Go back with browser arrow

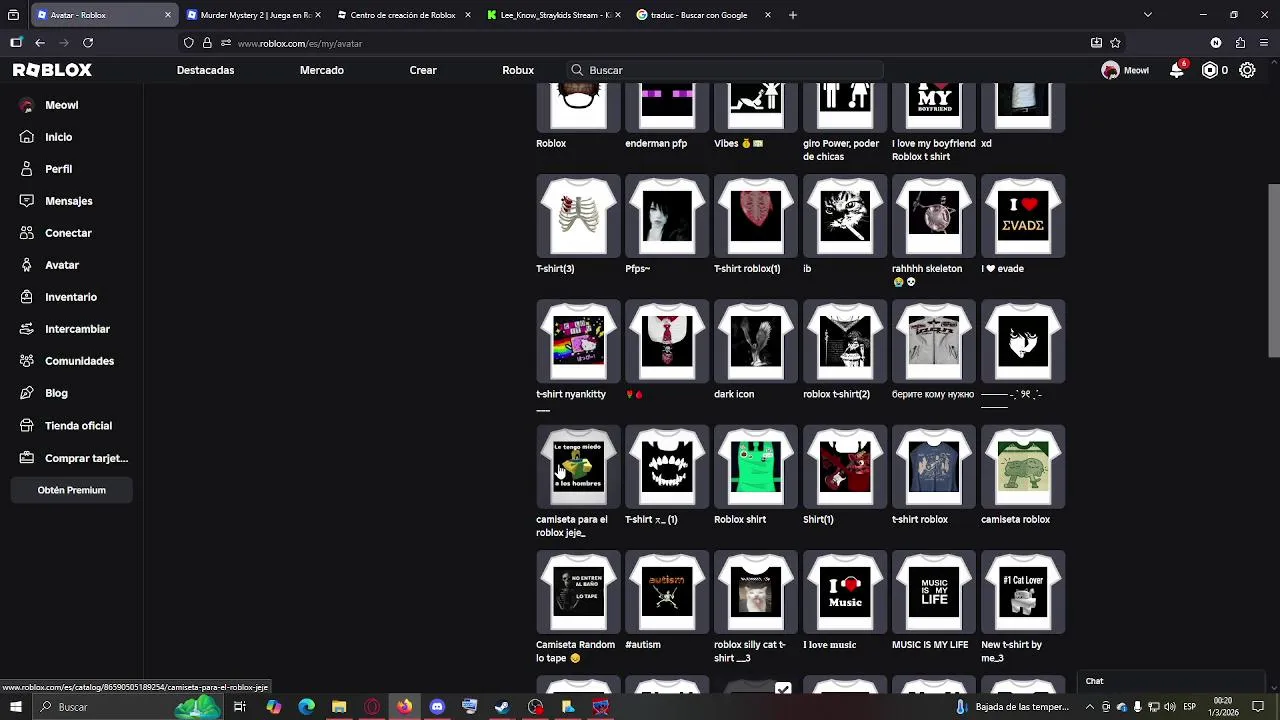tap(40, 43)
